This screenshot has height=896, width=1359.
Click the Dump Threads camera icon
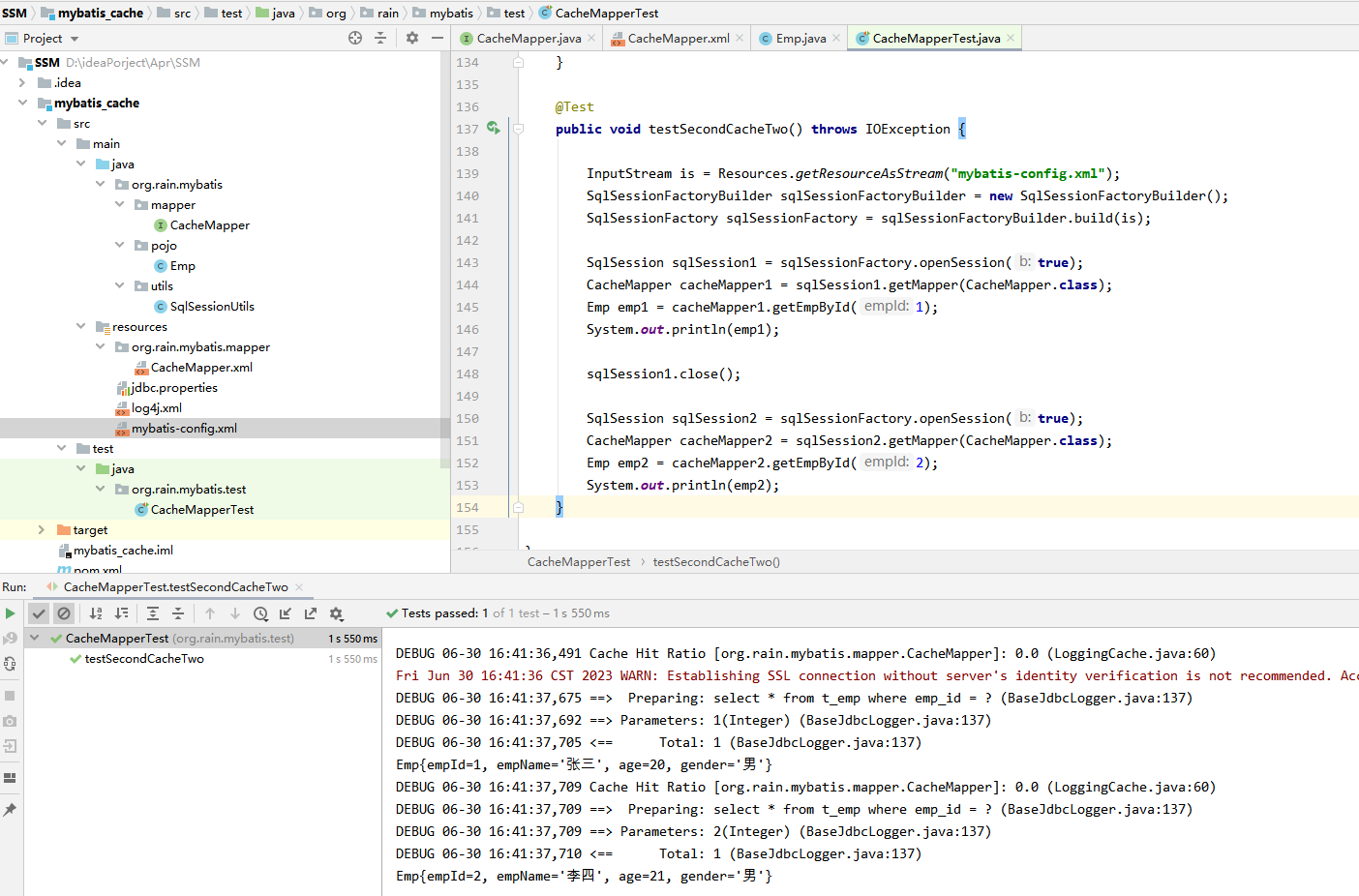pyautogui.click(x=10, y=721)
